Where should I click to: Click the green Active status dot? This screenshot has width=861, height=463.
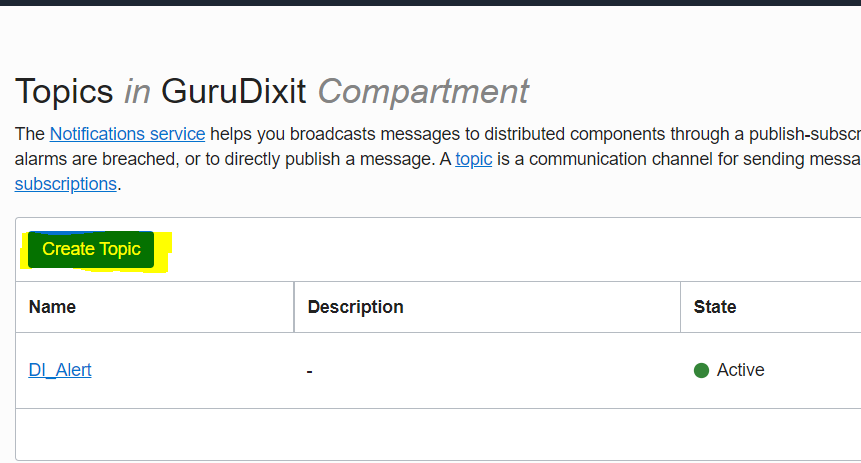(701, 371)
